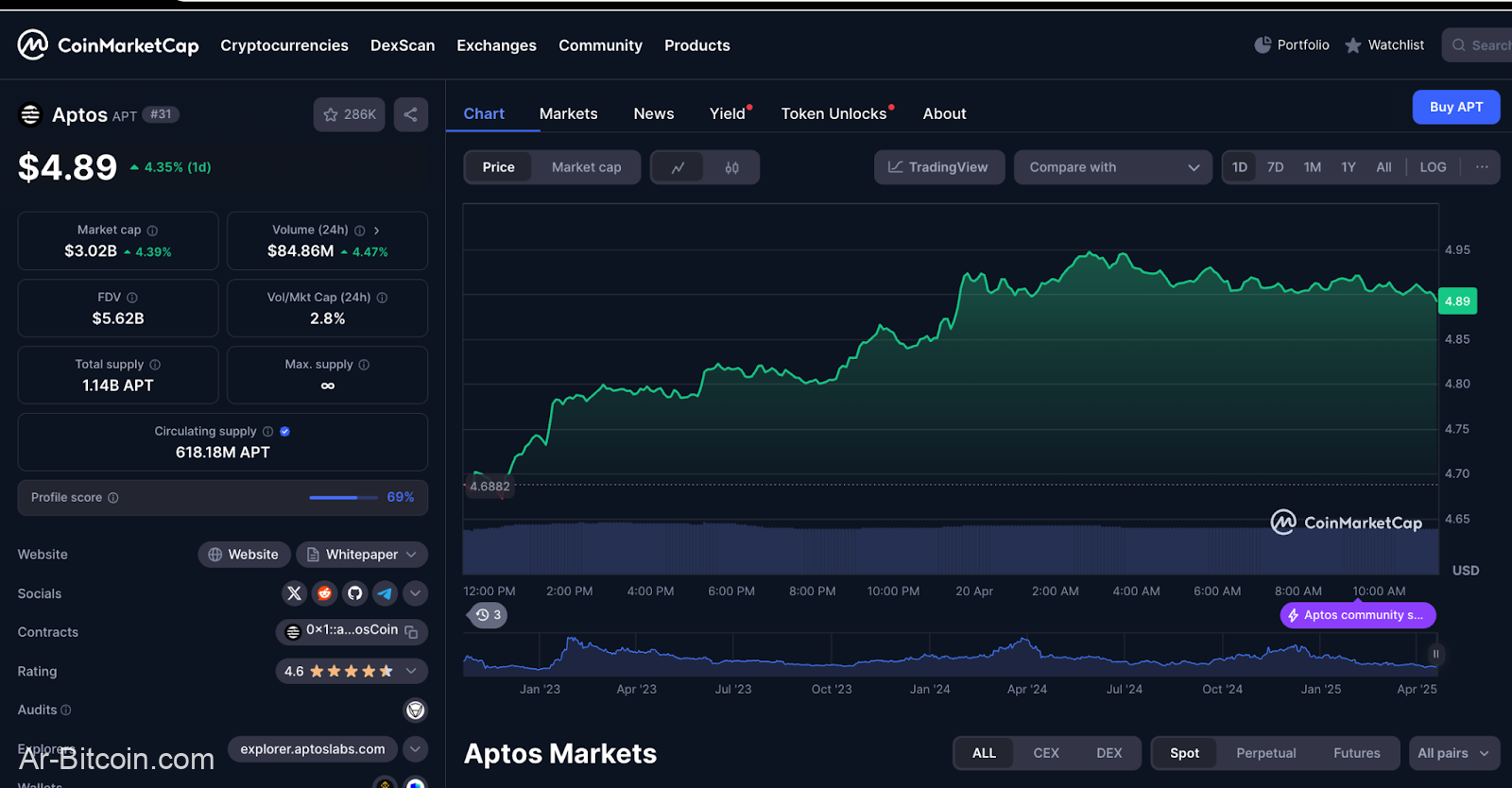Open the All pairs dropdown
The width and height of the screenshot is (1512, 788).
pyautogui.click(x=1453, y=753)
